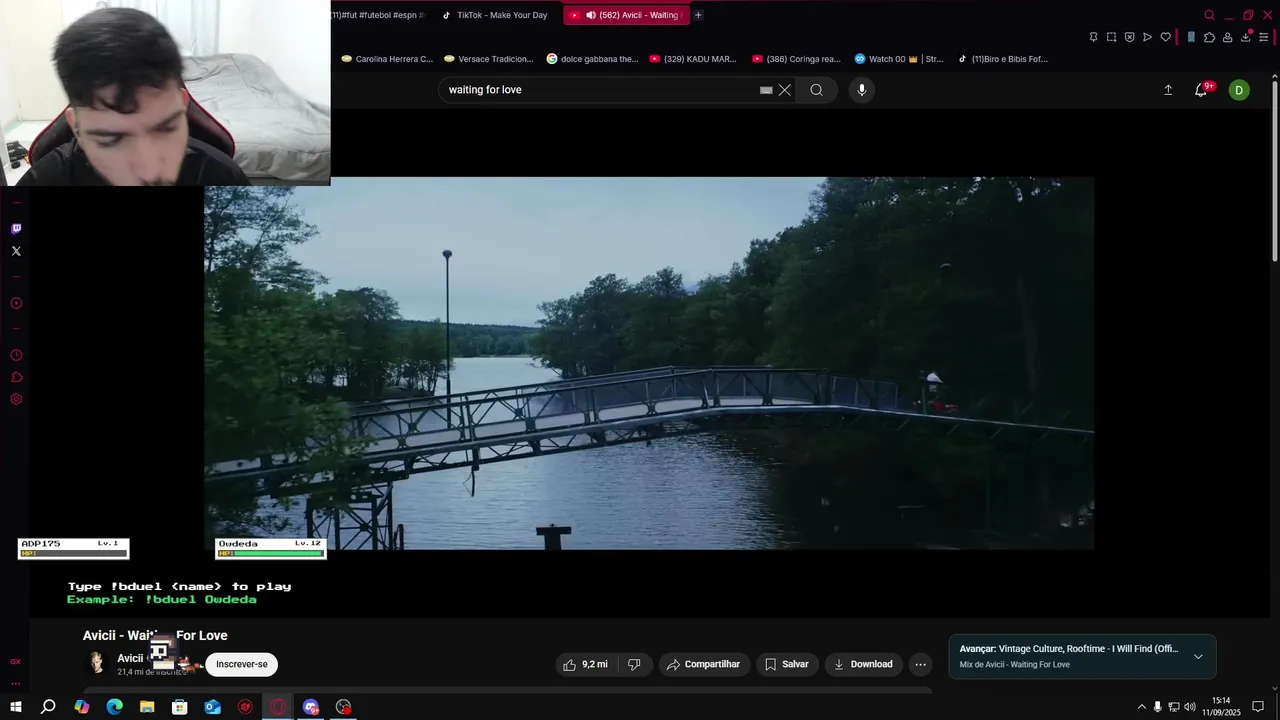This screenshot has width=1280, height=720.
Task: Open X (Twitter) in the sidebar
Action: [16, 251]
